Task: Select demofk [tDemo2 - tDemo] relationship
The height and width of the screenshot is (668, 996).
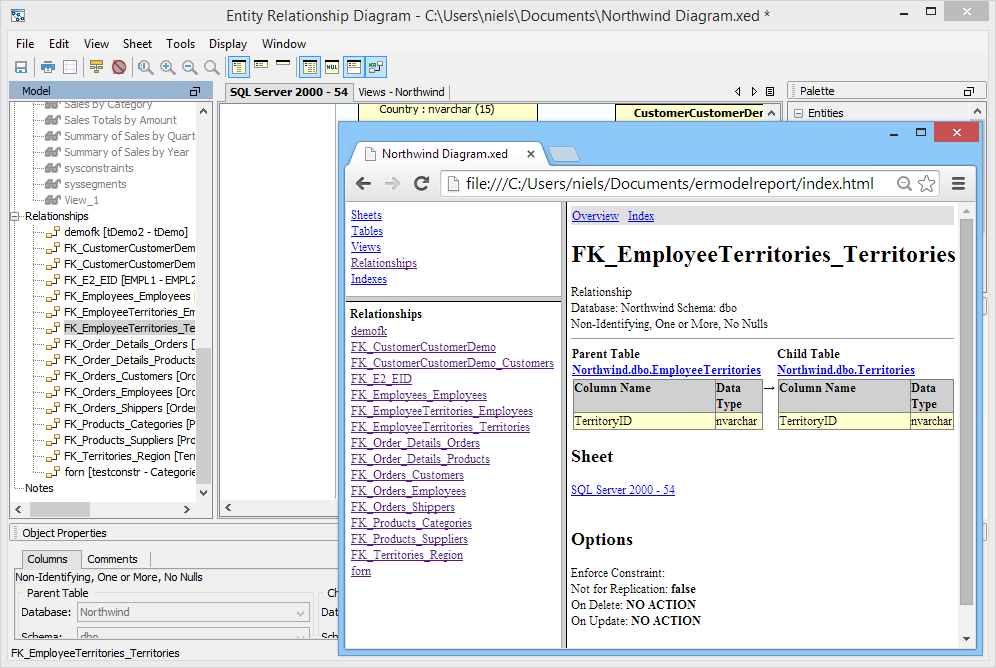Action: (x=126, y=232)
